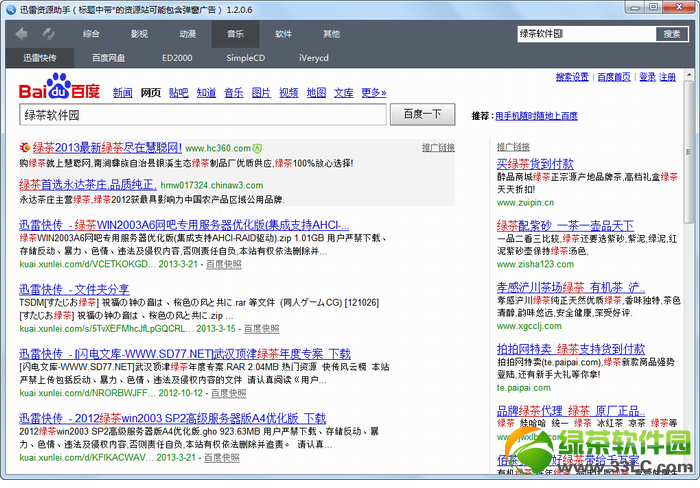Open the 影视 category tab
Screen dimensions: 700x488
tap(139, 34)
